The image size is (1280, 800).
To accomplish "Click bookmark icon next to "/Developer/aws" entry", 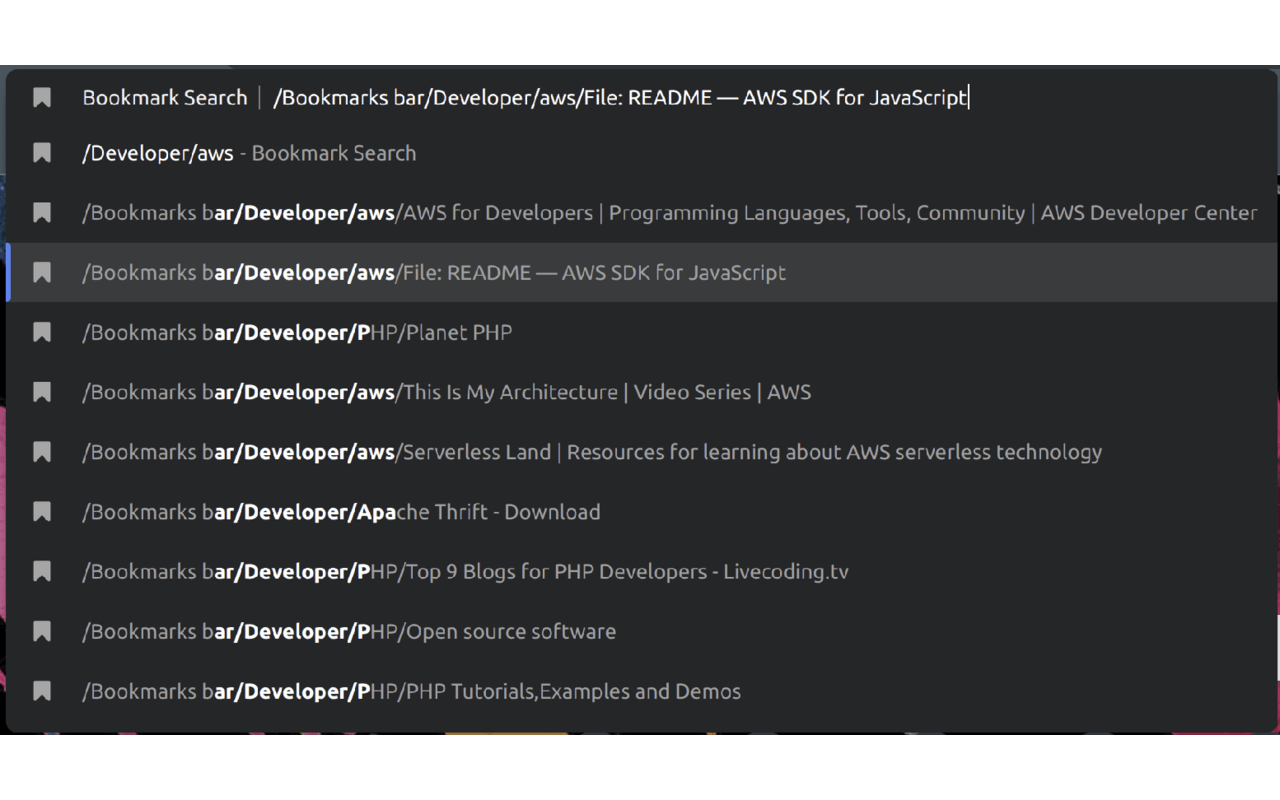I will pyautogui.click(x=41, y=152).
